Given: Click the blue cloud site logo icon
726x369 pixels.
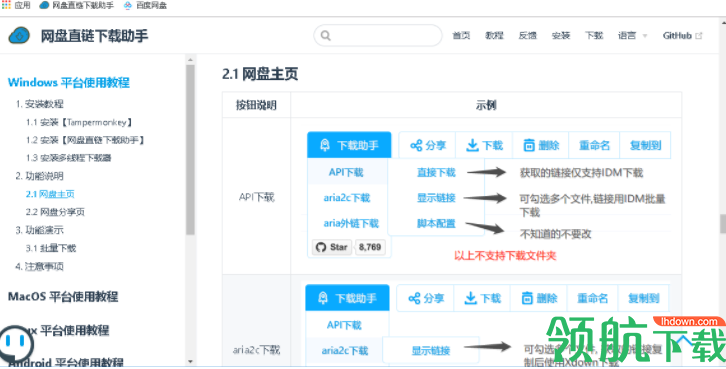Looking at the screenshot, I should click(x=19, y=36).
